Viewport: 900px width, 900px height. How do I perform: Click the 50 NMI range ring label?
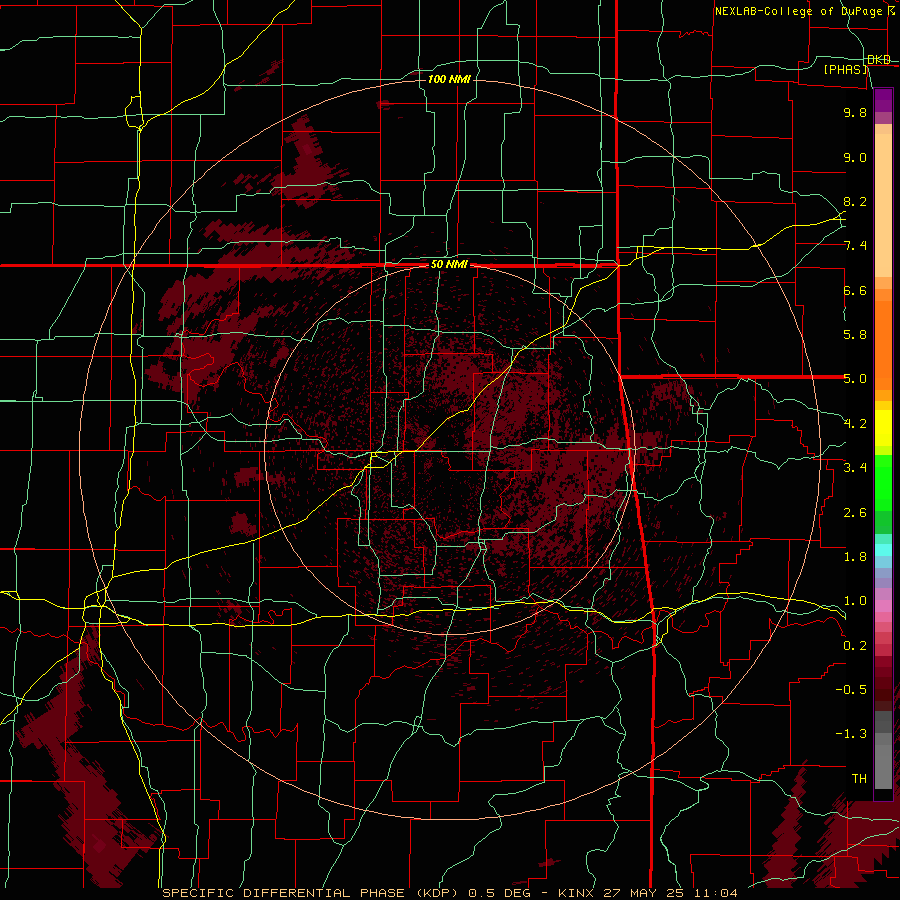click(449, 265)
